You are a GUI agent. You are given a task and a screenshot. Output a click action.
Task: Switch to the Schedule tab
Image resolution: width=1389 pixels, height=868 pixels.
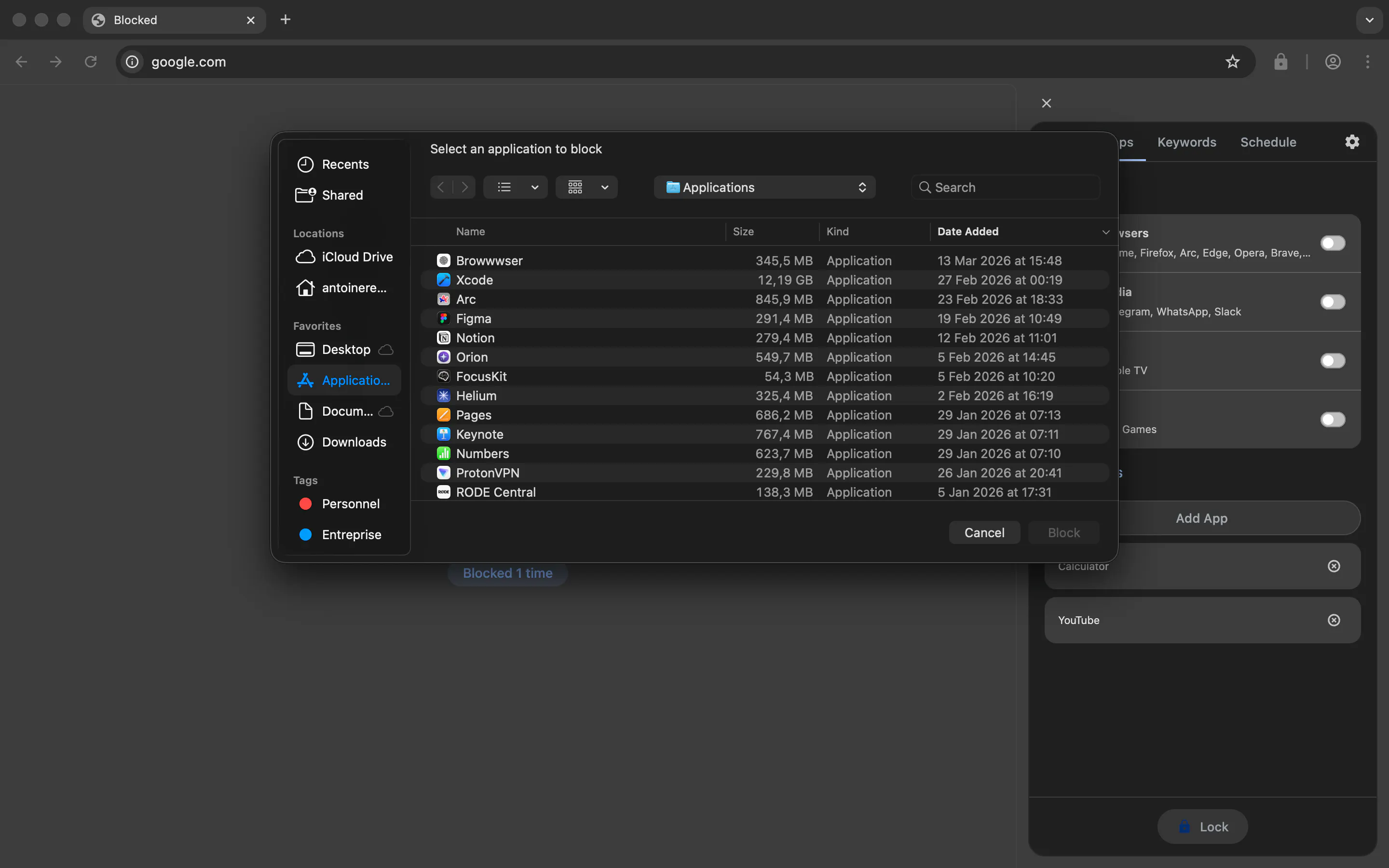point(1268,142)
